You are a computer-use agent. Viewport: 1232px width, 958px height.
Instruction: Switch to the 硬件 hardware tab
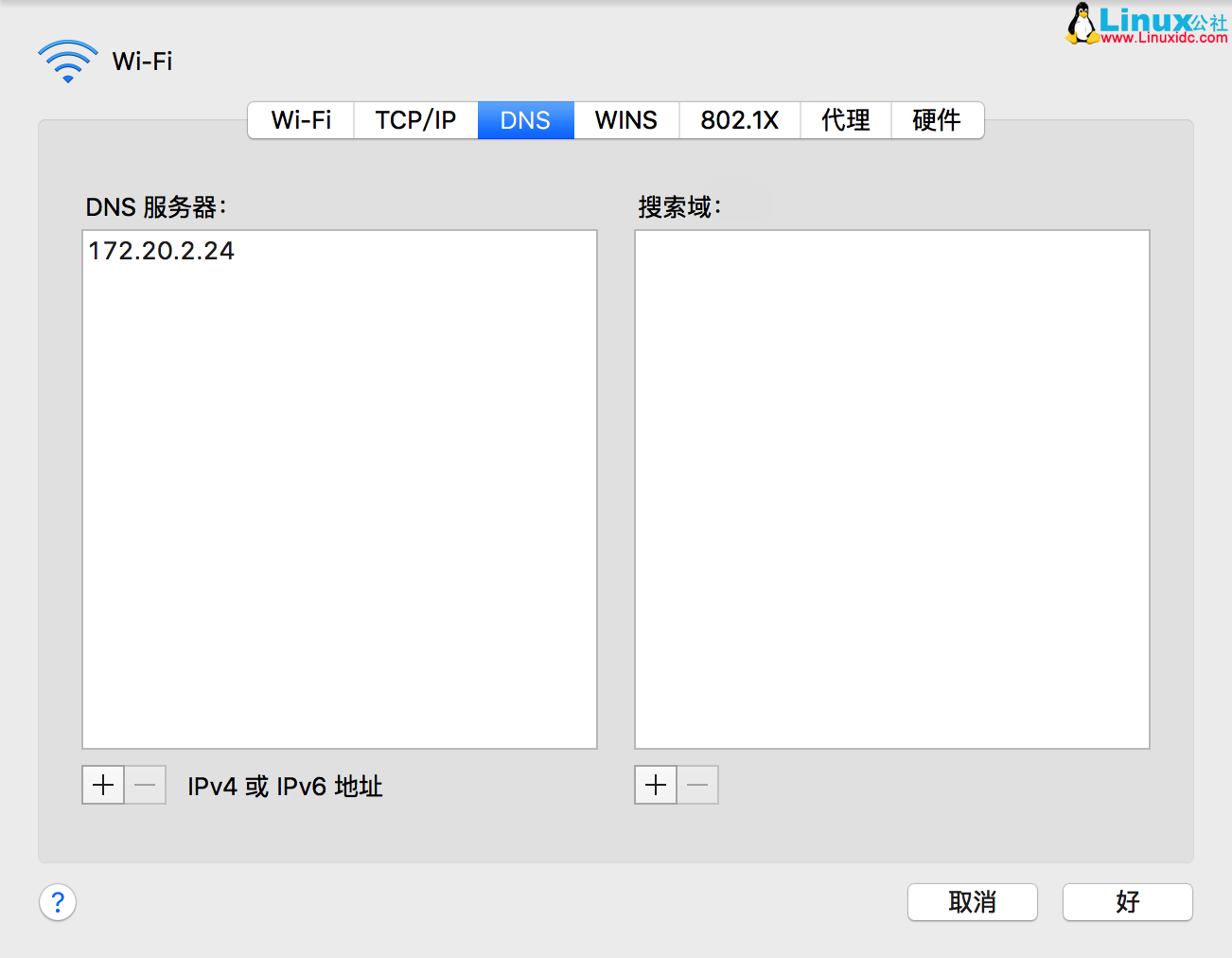[937, 120]
